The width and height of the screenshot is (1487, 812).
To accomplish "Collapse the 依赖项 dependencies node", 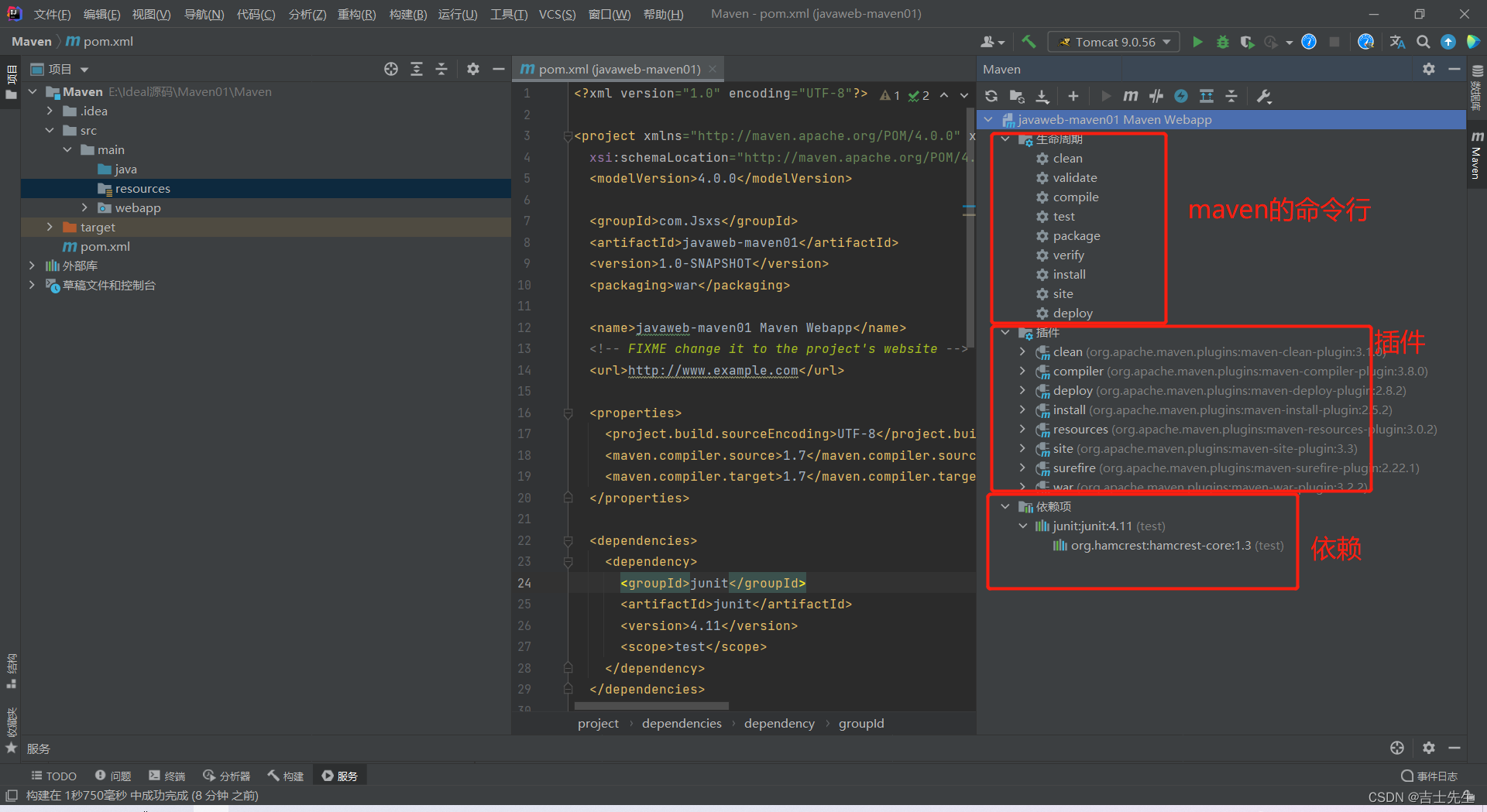I will point(1005,506).
